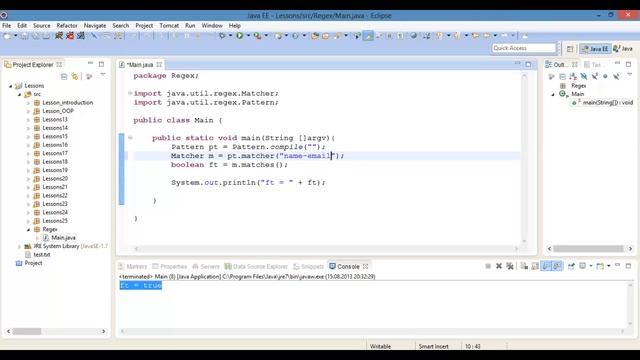Open Project Explorer view menu arrow
Screen dimensions: 640x360
coord(103,75)
